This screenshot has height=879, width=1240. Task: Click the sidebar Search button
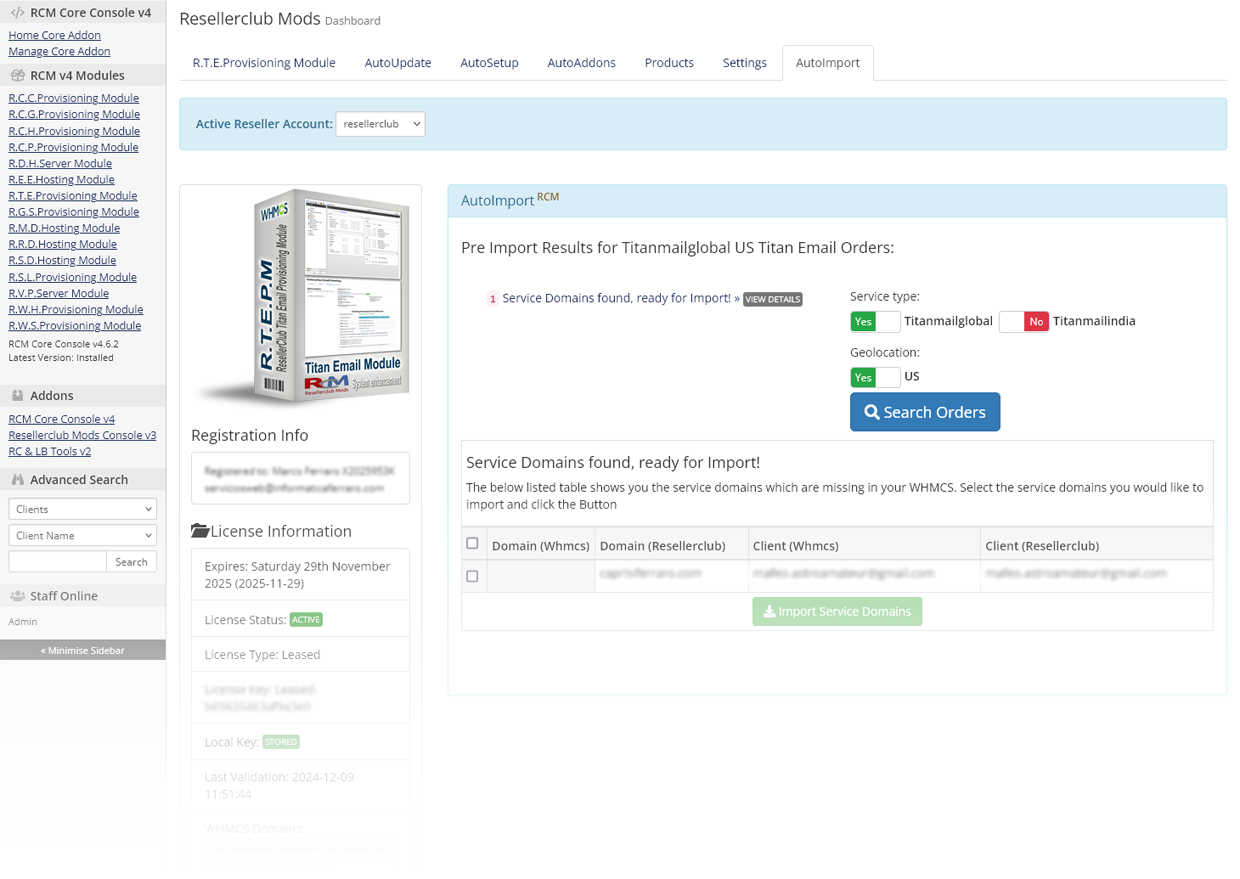pos(131,562)
